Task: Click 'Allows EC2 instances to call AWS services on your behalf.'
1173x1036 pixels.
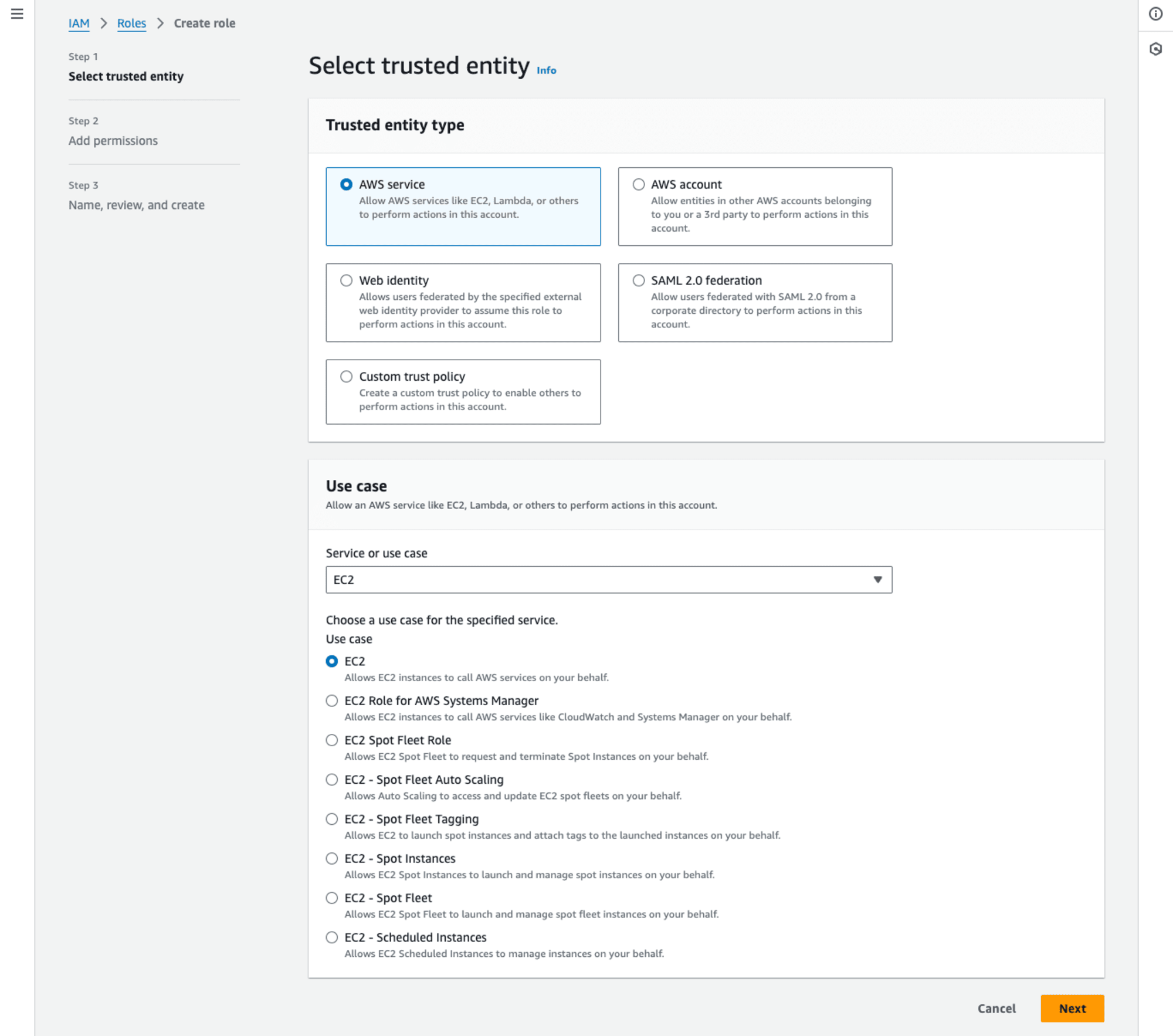Action: pyautogui.click(x=476, y=678)
